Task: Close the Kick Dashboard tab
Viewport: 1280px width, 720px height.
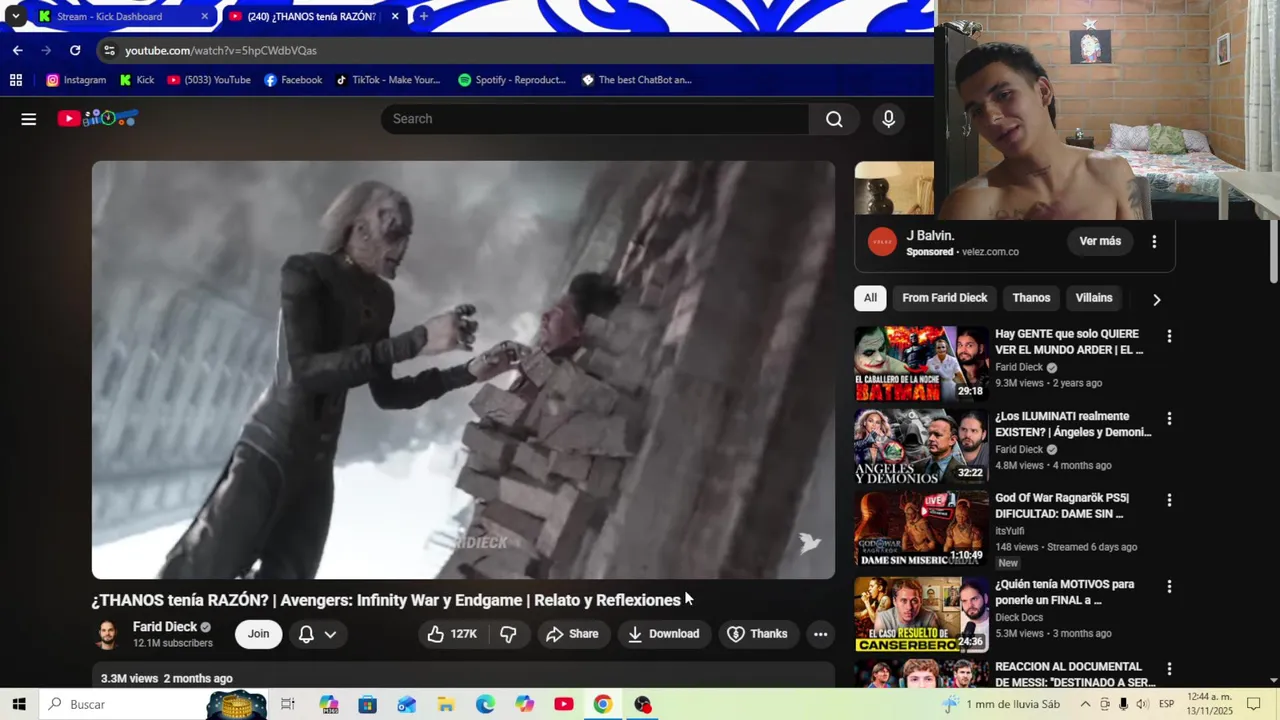Action: [204, 16]
